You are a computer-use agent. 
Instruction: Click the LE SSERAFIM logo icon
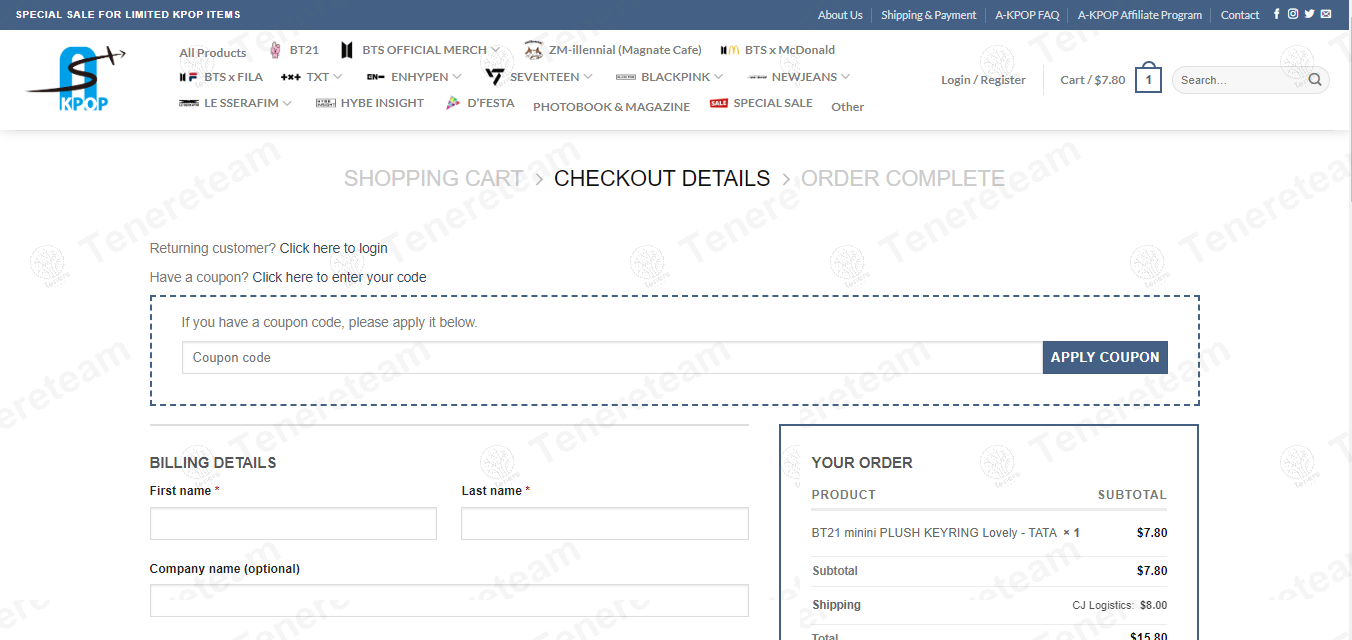point(189,103)
